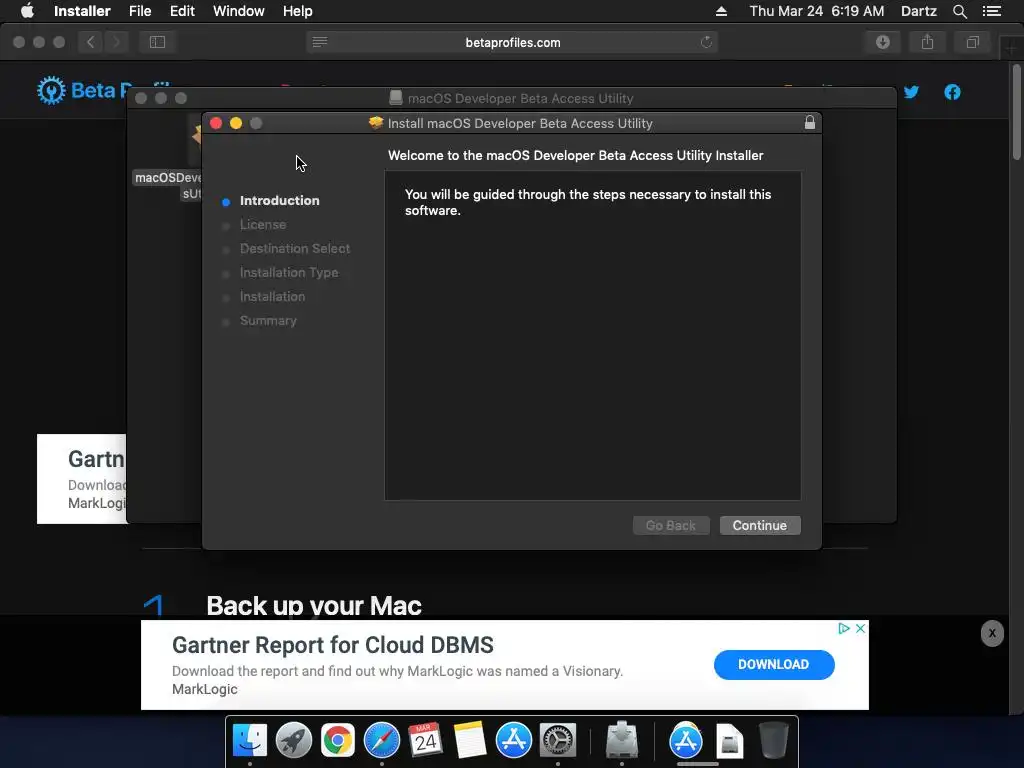Open System Preferences from the Dock
The height and width of the screenshot is (768, 1024).
pos(558,741)
